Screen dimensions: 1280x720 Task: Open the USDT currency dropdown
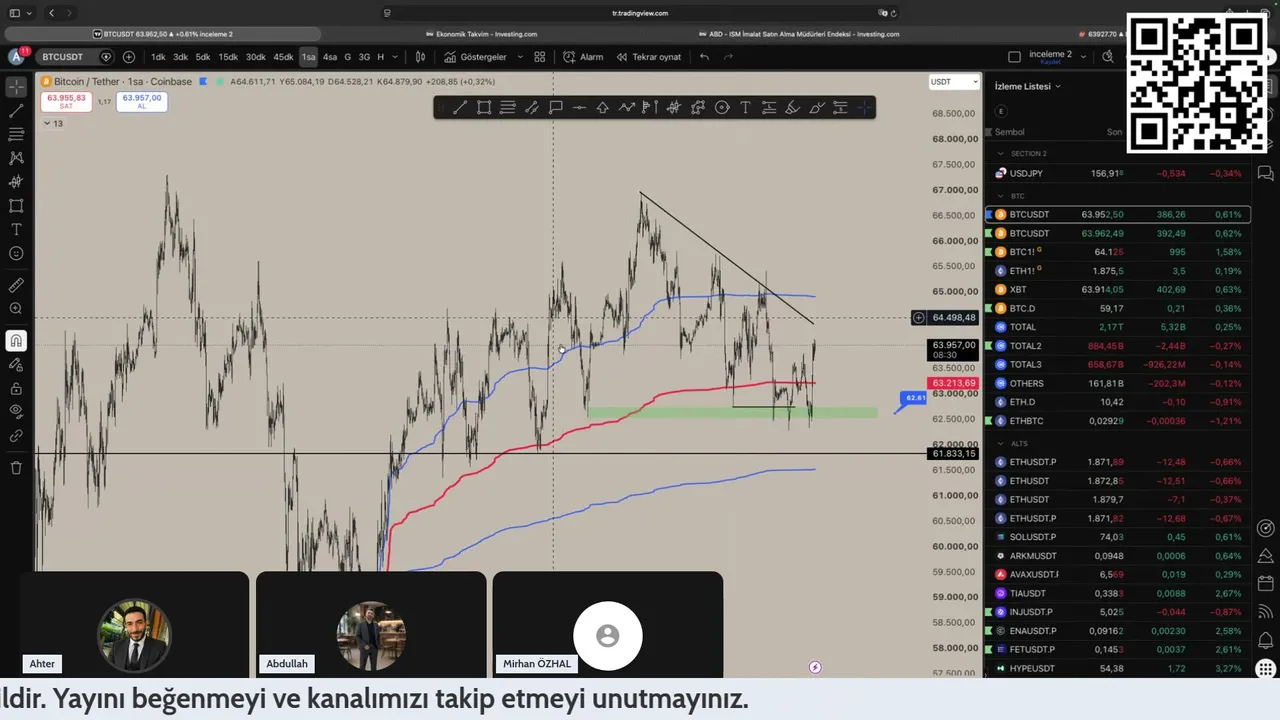click(x=953, y=82)
